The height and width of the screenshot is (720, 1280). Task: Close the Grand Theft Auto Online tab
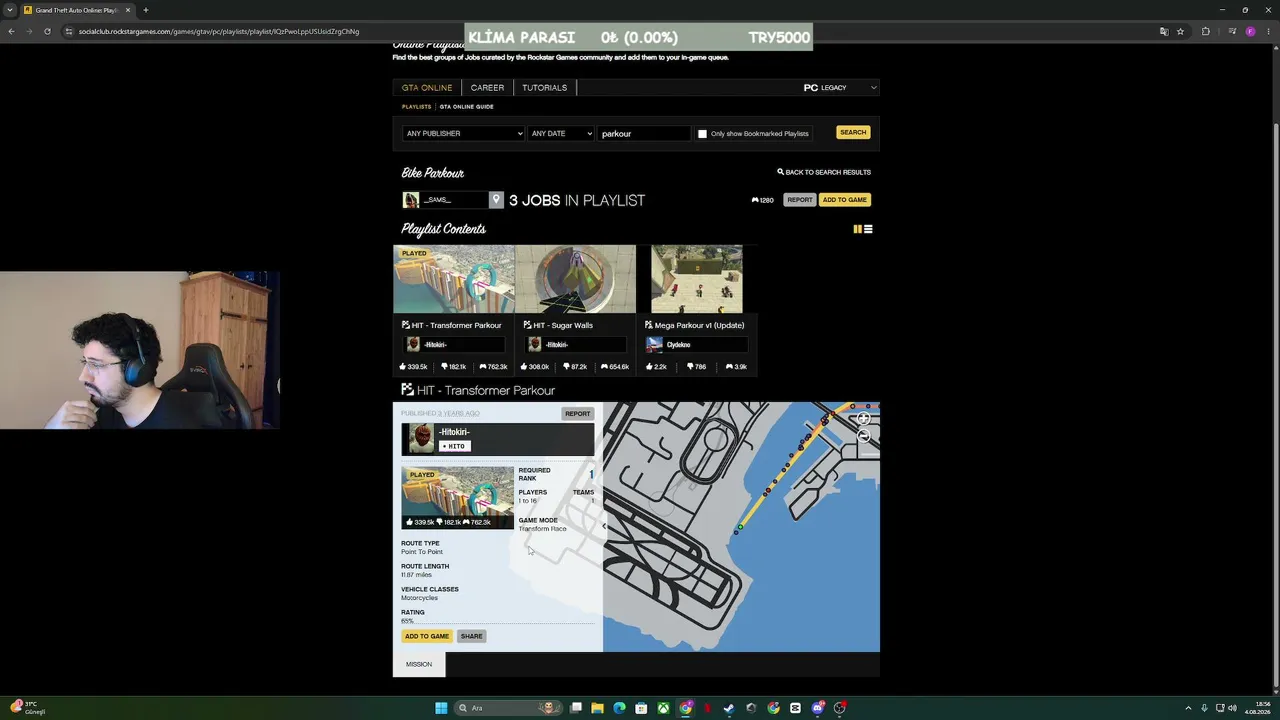128,10
